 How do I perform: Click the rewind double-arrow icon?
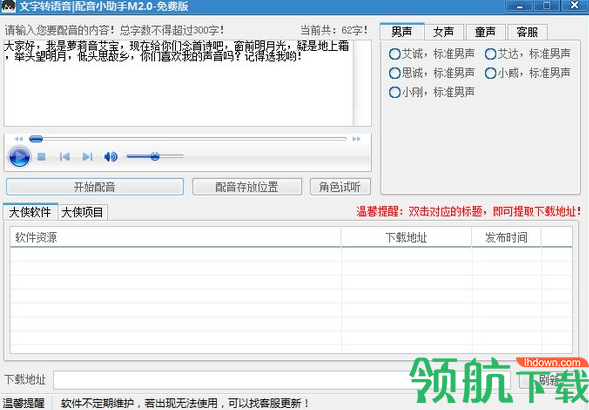[x=18, y=139]
